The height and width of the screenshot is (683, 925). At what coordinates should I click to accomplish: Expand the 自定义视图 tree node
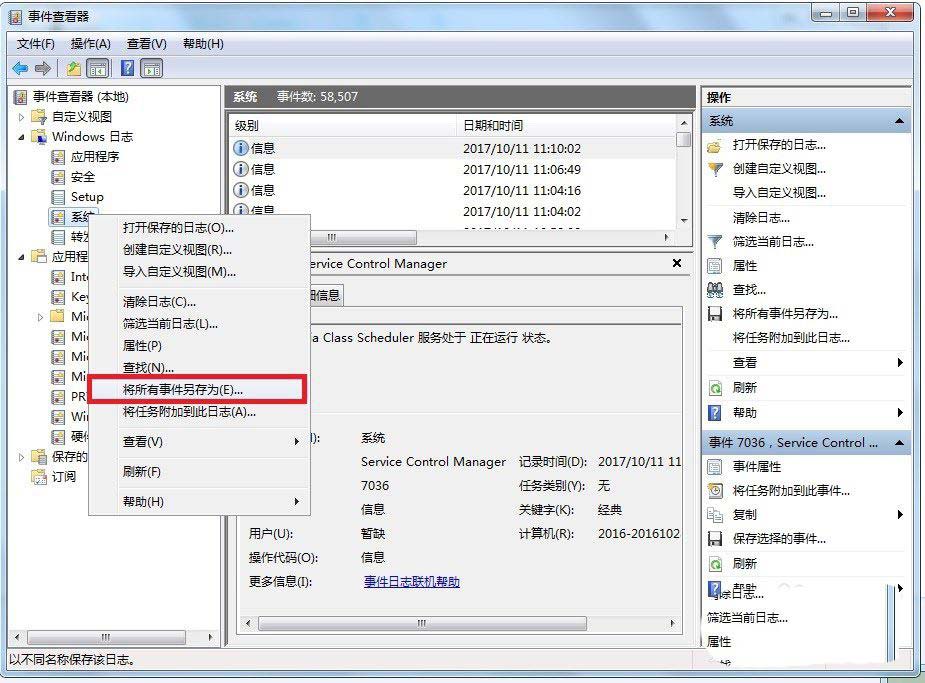[22, 117]
